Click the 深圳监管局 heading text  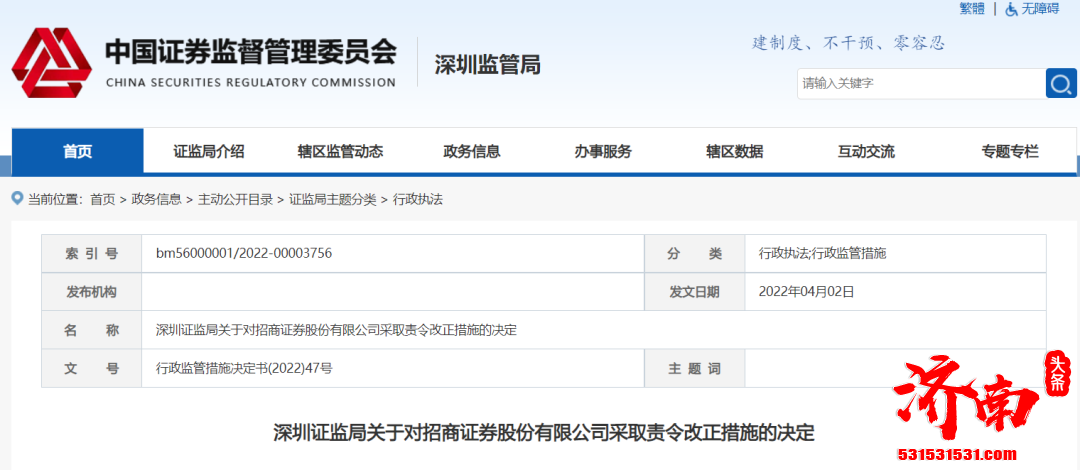click(488, 65)
